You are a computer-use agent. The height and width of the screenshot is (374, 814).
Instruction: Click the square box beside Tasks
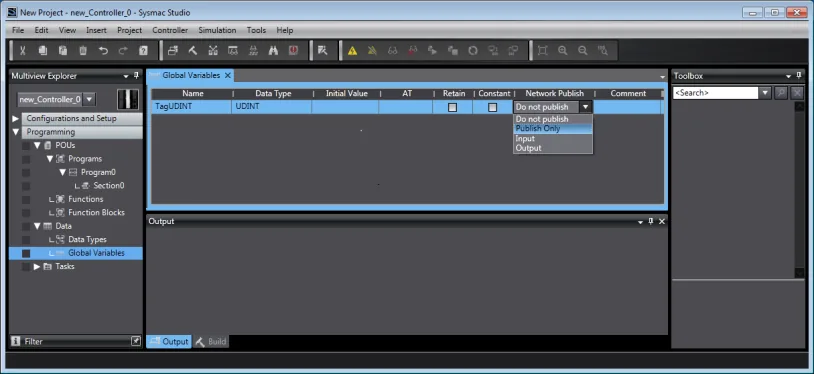pyautogui.click(x=25, y=266)
